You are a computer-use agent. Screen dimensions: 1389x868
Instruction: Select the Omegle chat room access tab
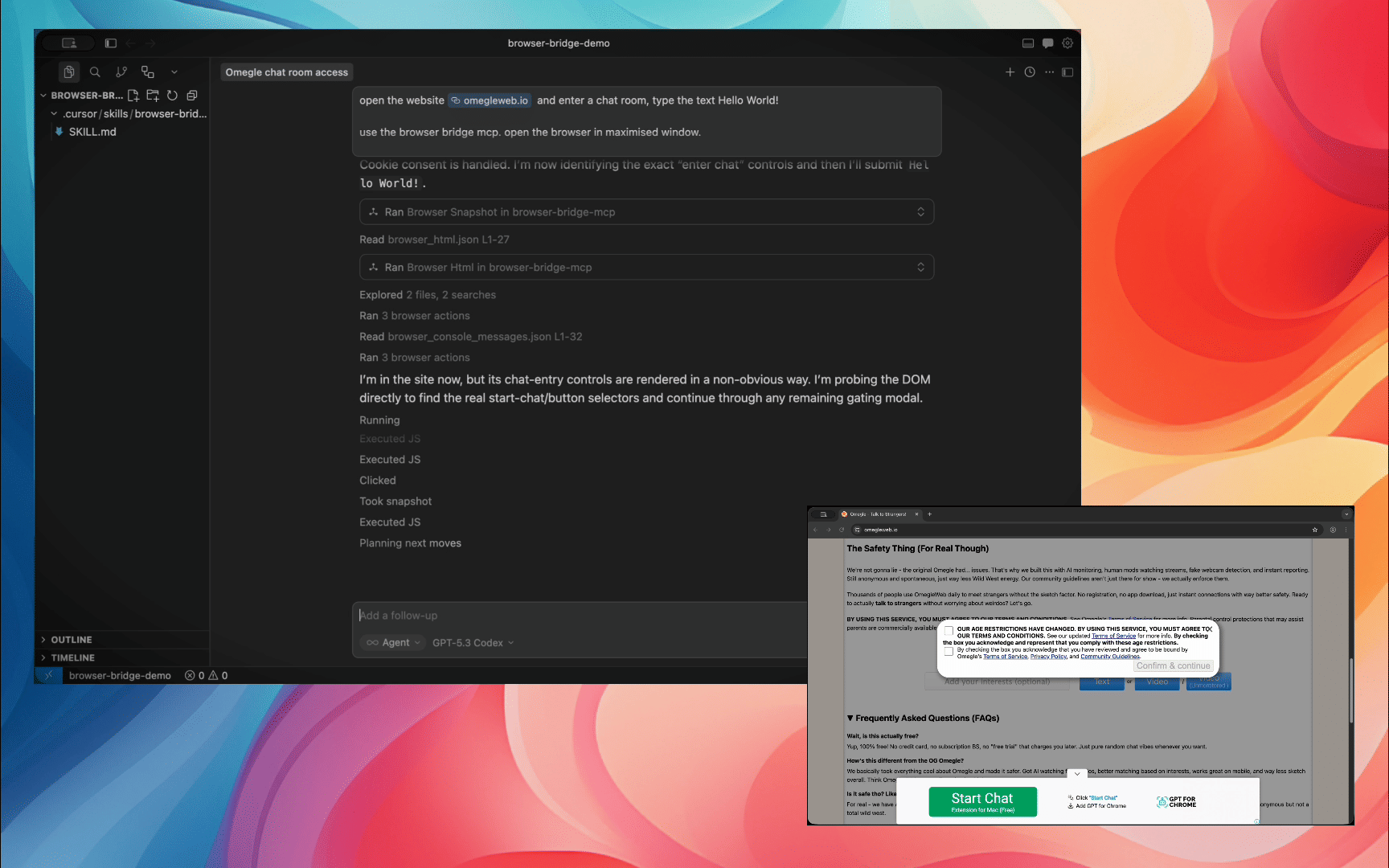click(x=287, y=72)
